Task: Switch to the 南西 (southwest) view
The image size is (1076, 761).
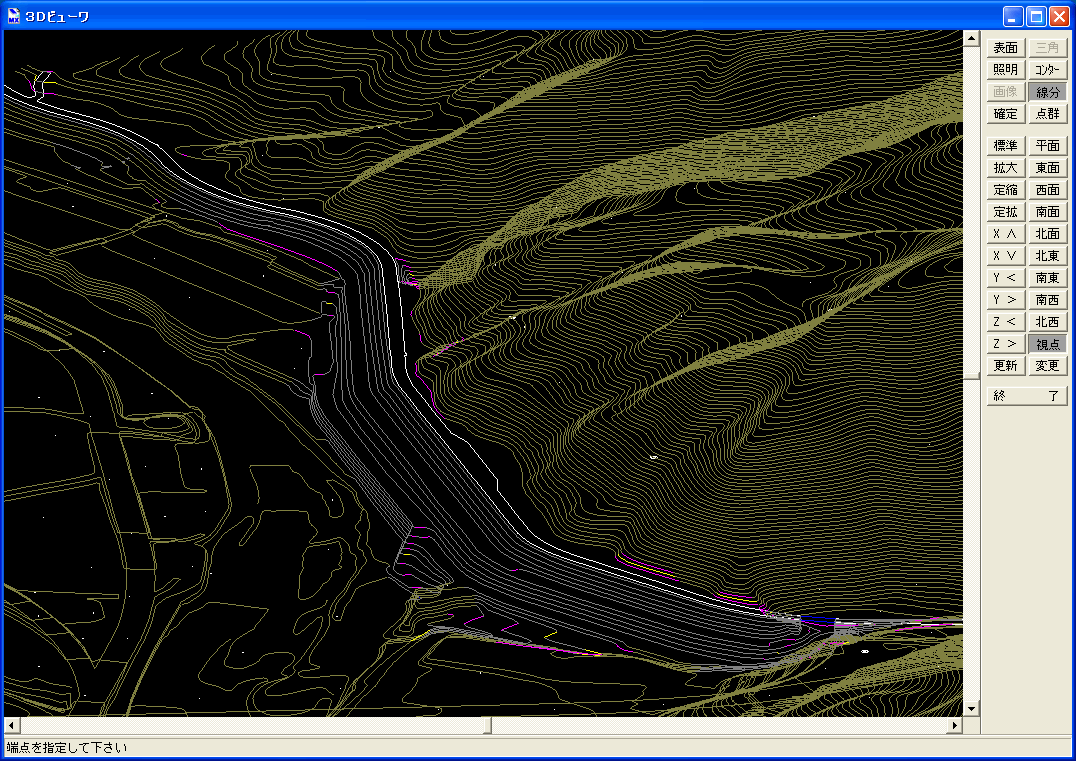Action: (x=1048, y=299)
